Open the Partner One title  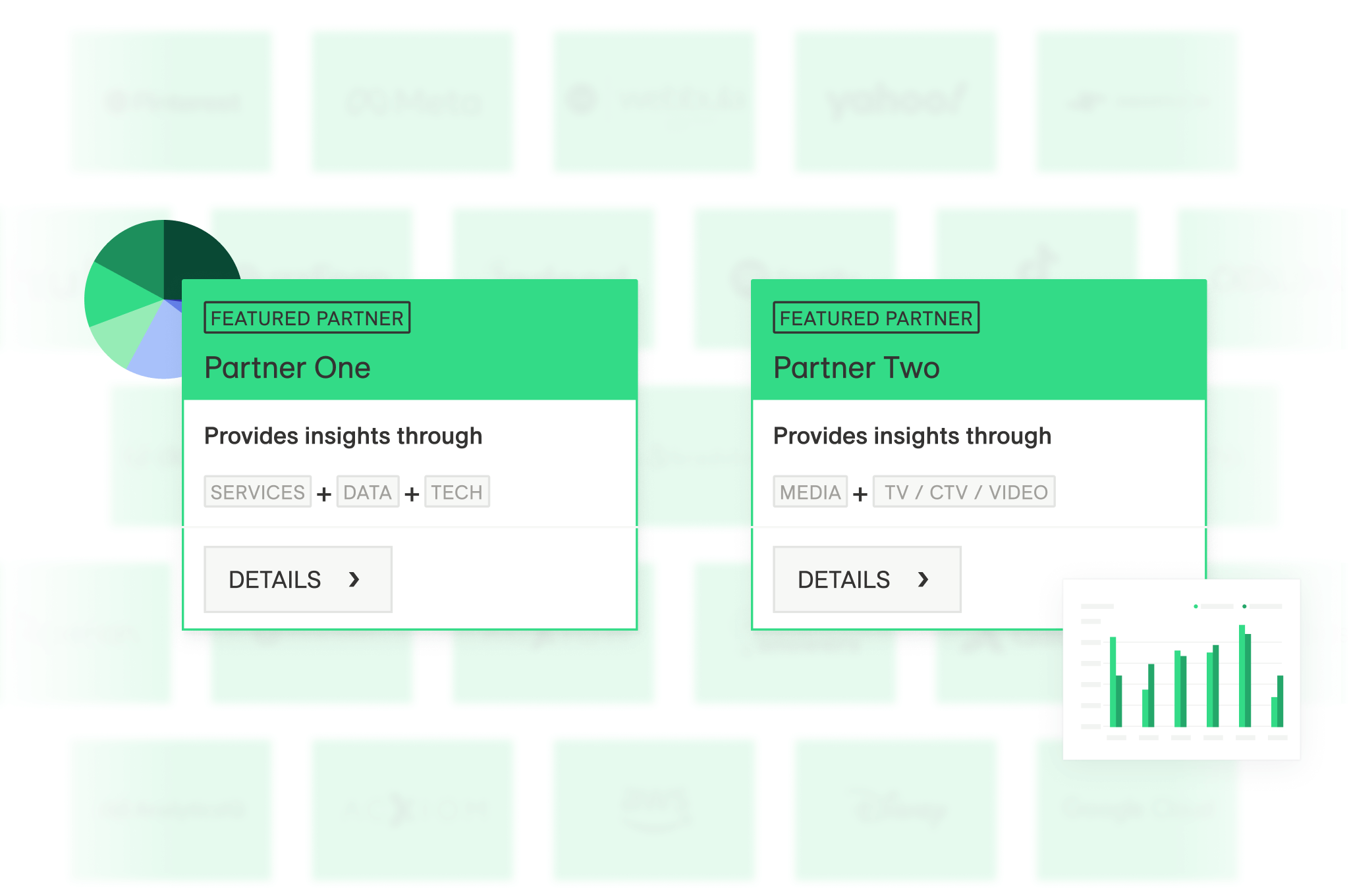[x=287, y=367]
